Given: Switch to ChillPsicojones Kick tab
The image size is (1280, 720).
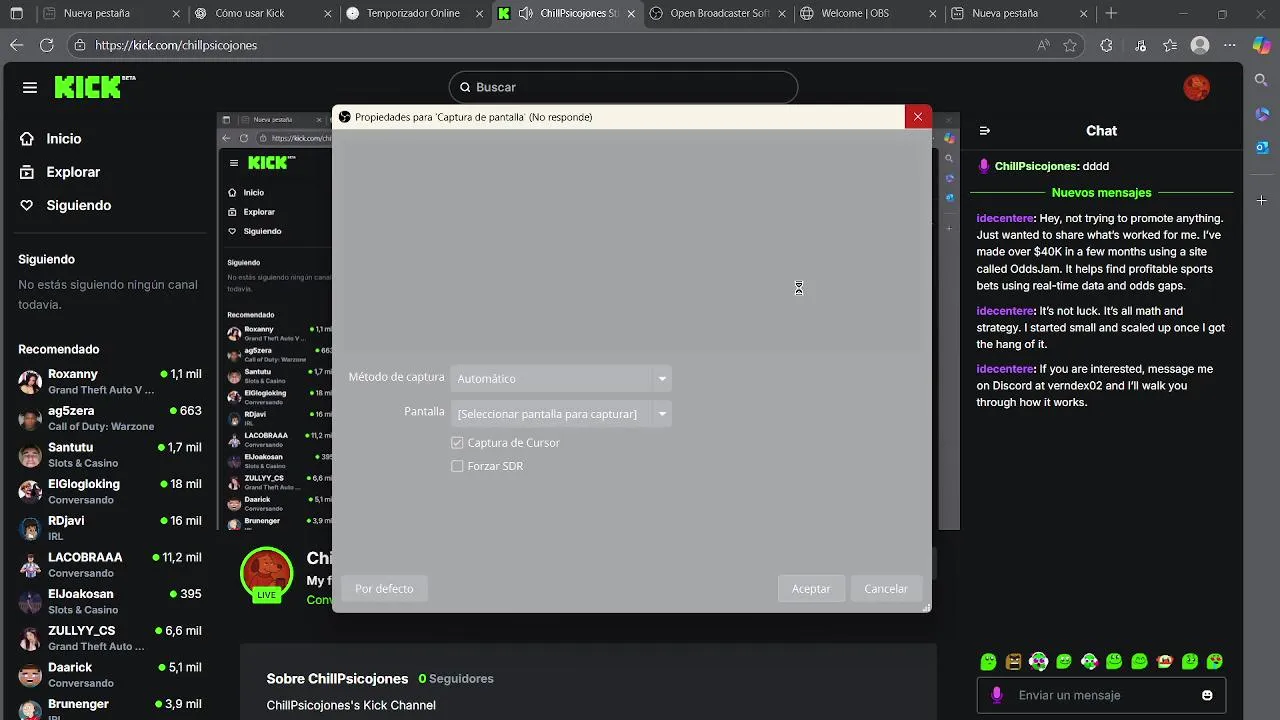Looking at the screenshot, I should [x=565, y=13].
